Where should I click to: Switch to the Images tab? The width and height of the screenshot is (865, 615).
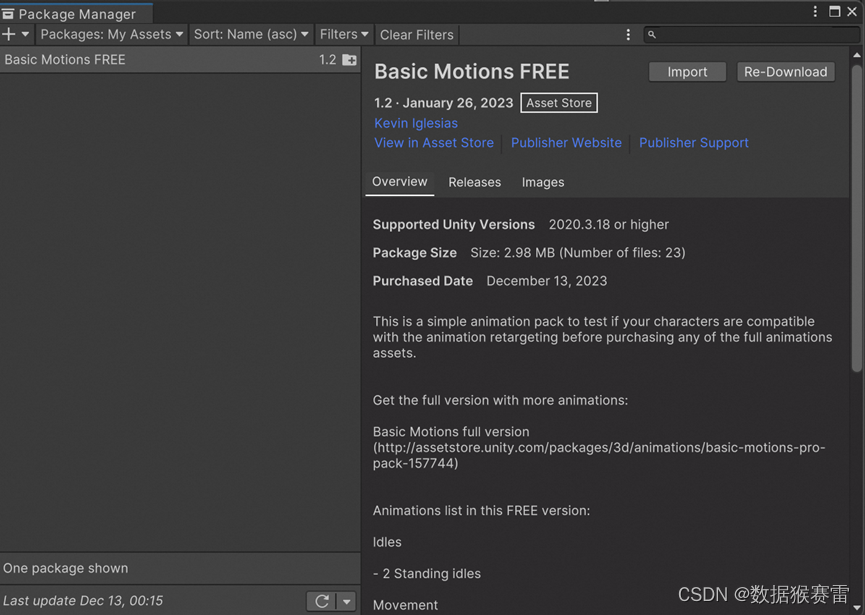[543, 182]
